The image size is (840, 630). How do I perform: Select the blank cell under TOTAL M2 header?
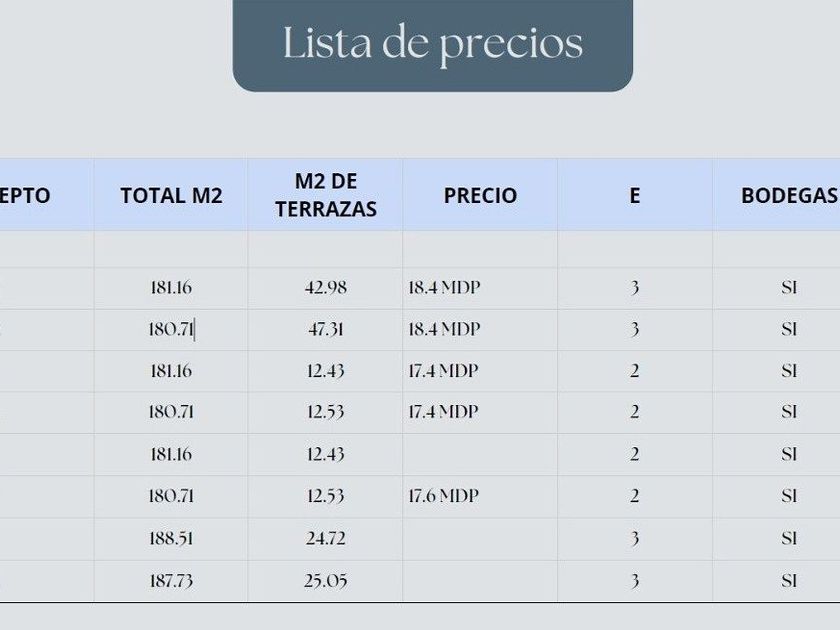pyautogui.click(x=171, y=249)
